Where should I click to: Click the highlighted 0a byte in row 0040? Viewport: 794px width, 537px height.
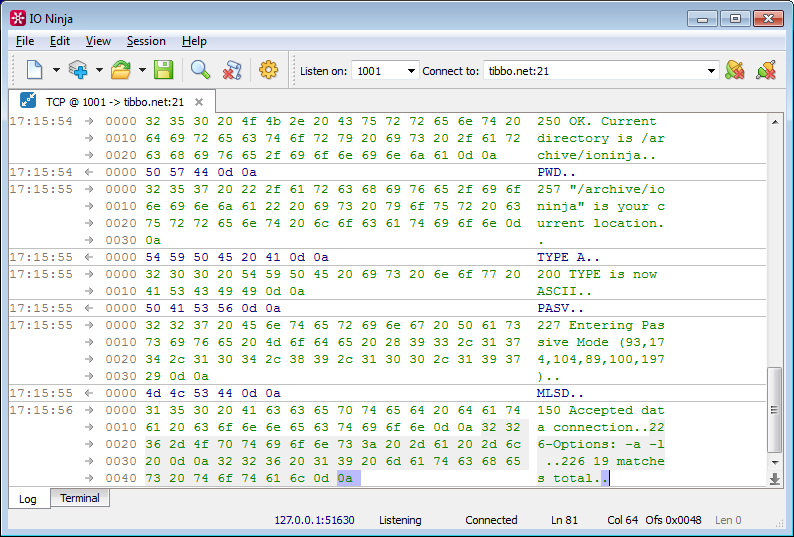click(x=345, y=478)
